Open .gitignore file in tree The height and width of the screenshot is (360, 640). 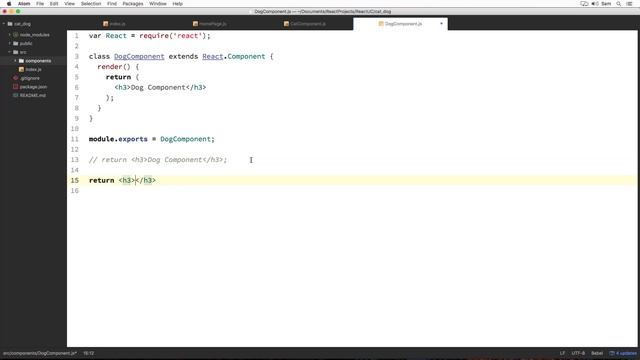pyautogui.click(x=30, y=78)
